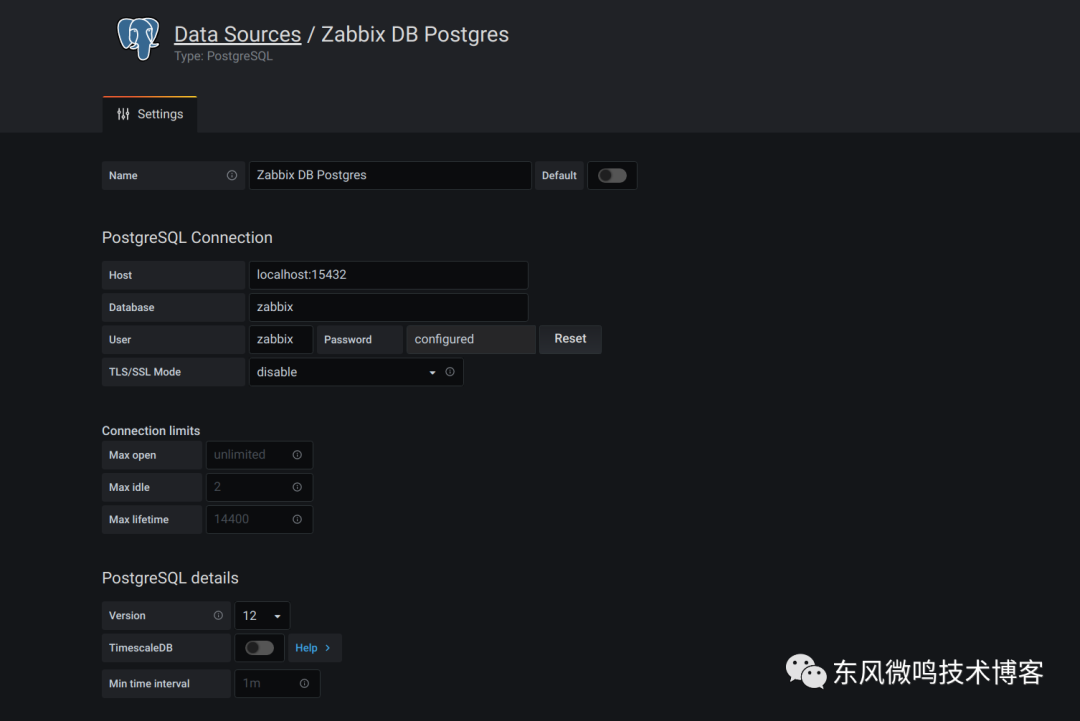The height and width of the screenshot is (721, 1080).
Task: Click the Min time interval info icon
Action: point(304,683)
